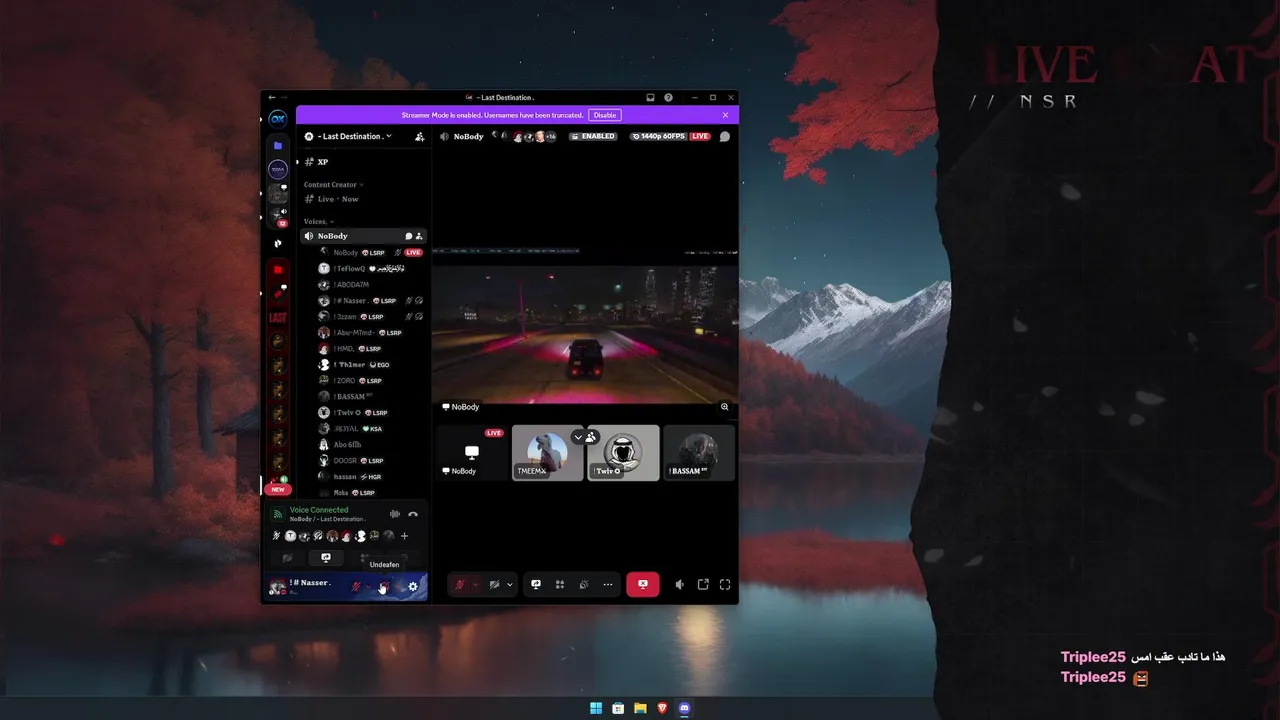Open Windows Start menu on taskbar
Viewport: 1280px width, 720px height.
[x=596, y=708]
